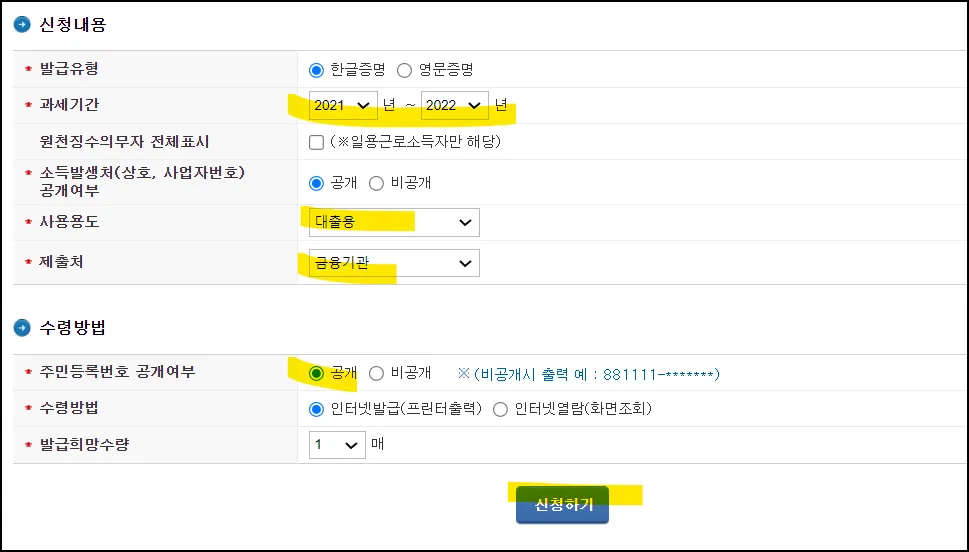Open the 2022 end year dropdown
The image size is (969, 552).
point(454,105)
